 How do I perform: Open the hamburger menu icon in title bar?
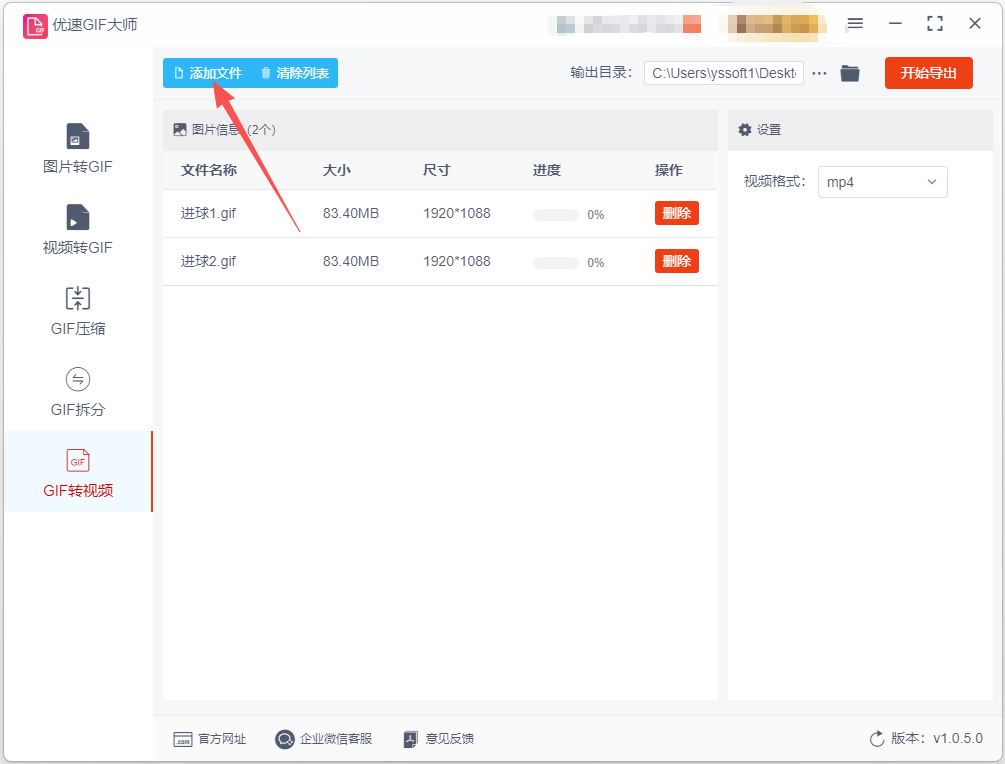pyautogui.click(x=855, y=24)
